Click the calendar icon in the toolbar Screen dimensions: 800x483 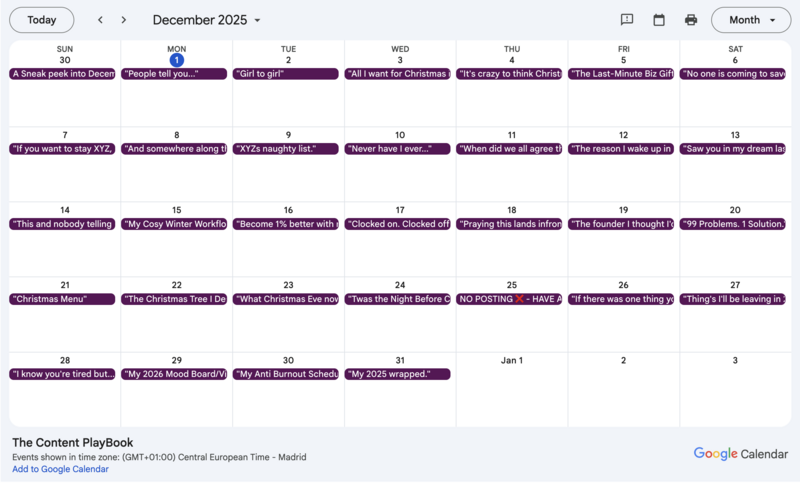pos(659,20)
